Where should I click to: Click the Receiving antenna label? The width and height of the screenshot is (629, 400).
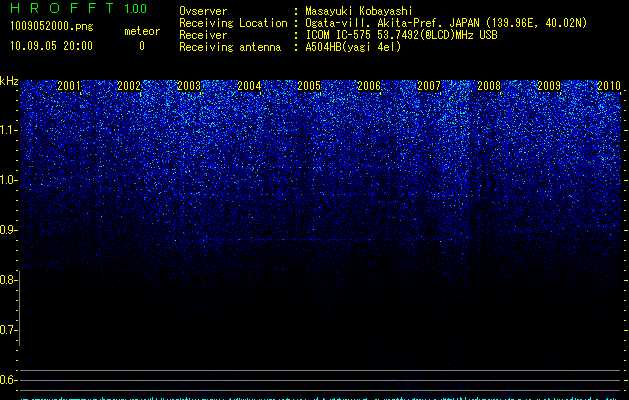230,47
